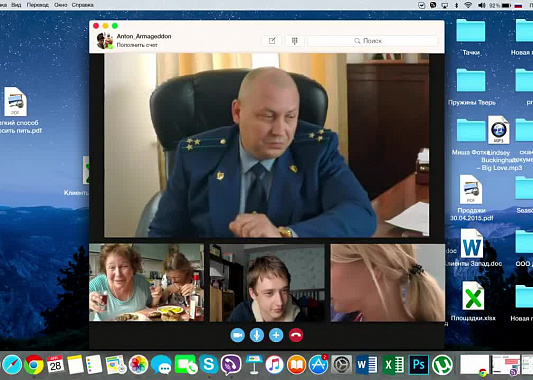Open Messages in the dock

point(161,364)
